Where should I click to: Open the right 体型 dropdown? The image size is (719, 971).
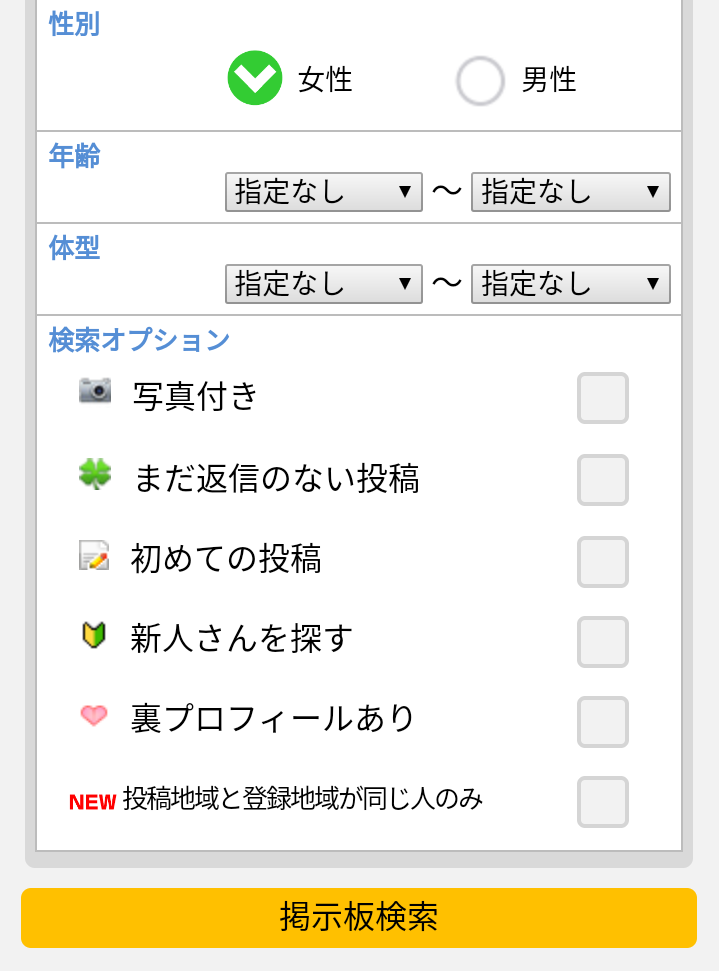point(570,284)
